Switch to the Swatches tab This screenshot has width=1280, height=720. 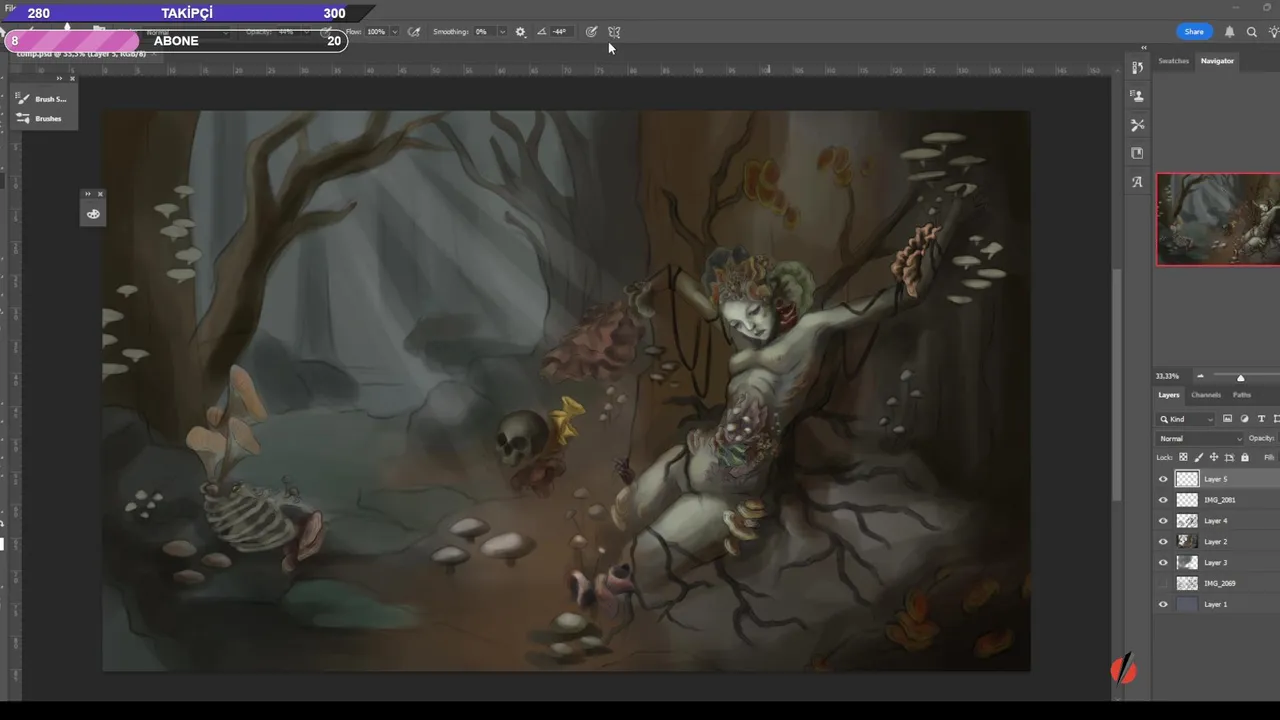tap(1174, 61)
